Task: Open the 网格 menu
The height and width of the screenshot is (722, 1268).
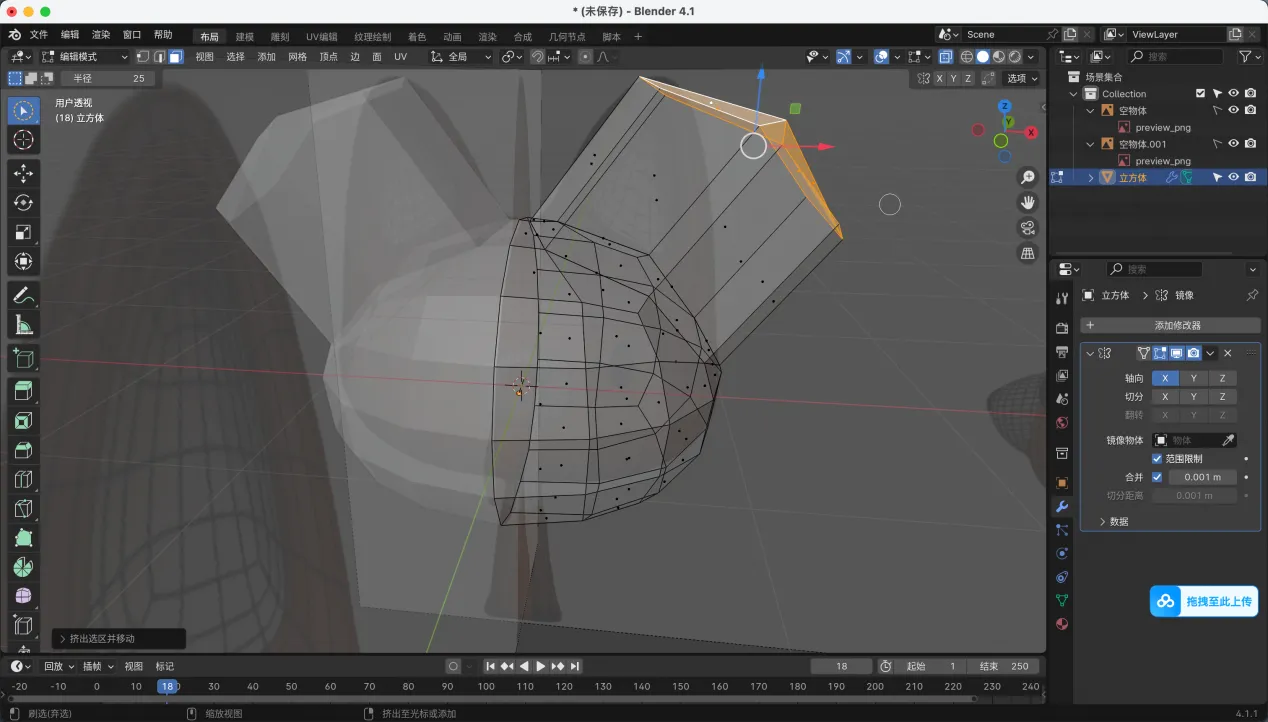Action: coord(297,57)
